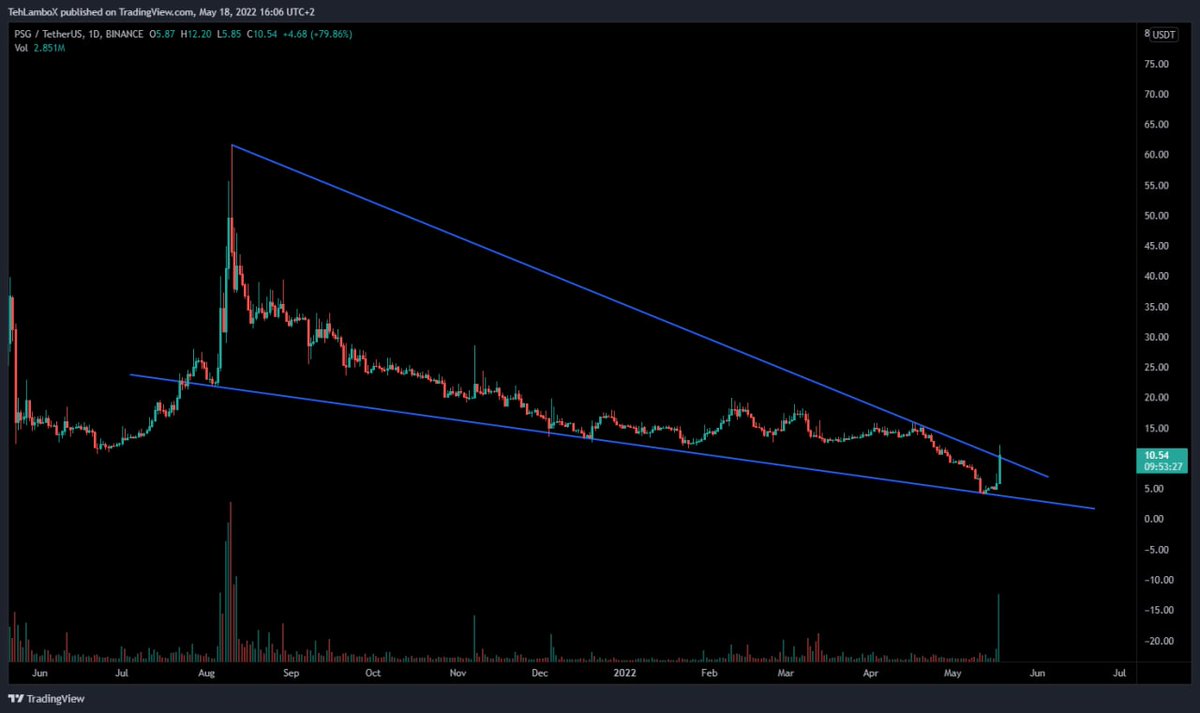Click the Sep label on time axis
The width and height of the screenshot is (1200, 713).
pyautogui.click(x=291, y=674)
